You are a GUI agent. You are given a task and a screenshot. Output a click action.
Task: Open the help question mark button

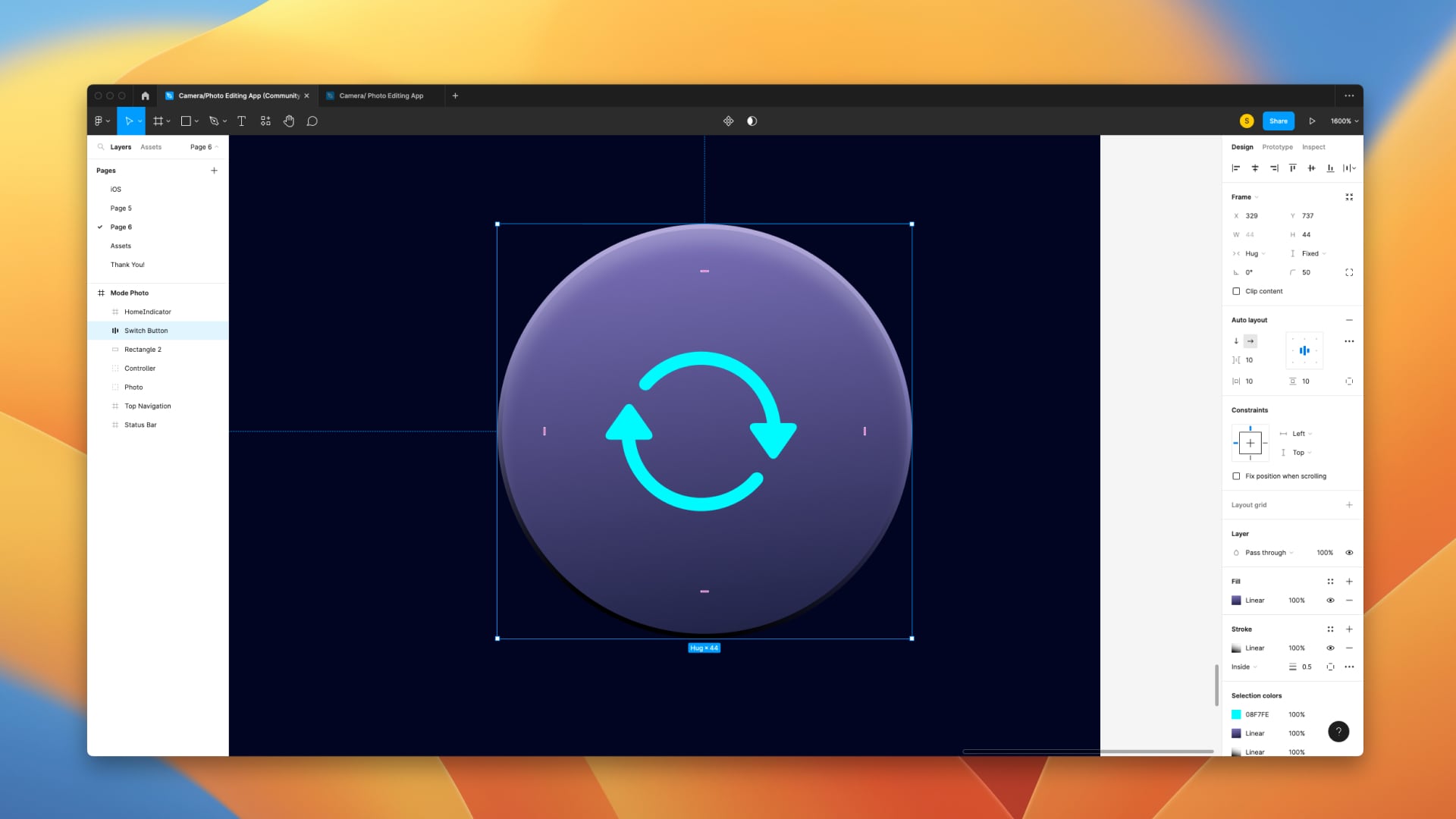pyautogui.click(x=1338, y=732)
